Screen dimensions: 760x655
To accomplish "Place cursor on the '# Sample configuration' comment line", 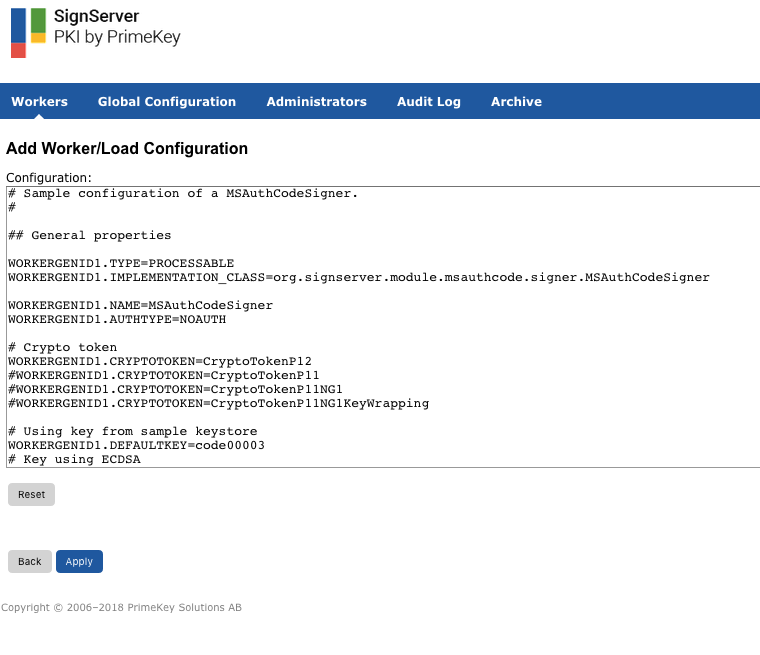I will click(x=182, y=194).
